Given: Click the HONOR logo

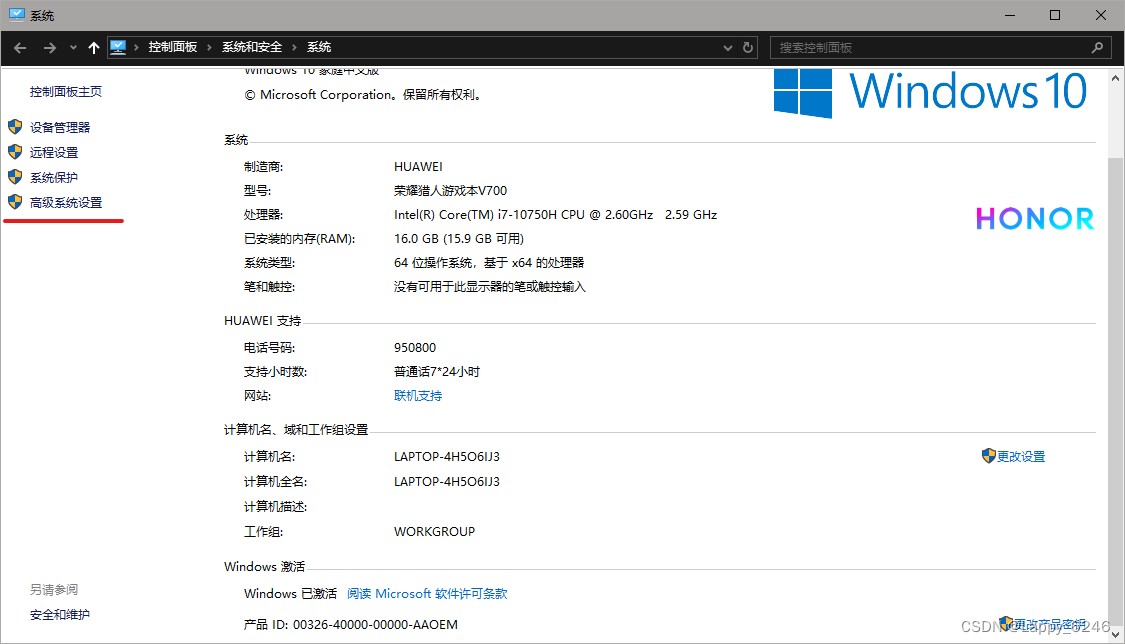Looking at the screenshot, I should coord(1035,219).
